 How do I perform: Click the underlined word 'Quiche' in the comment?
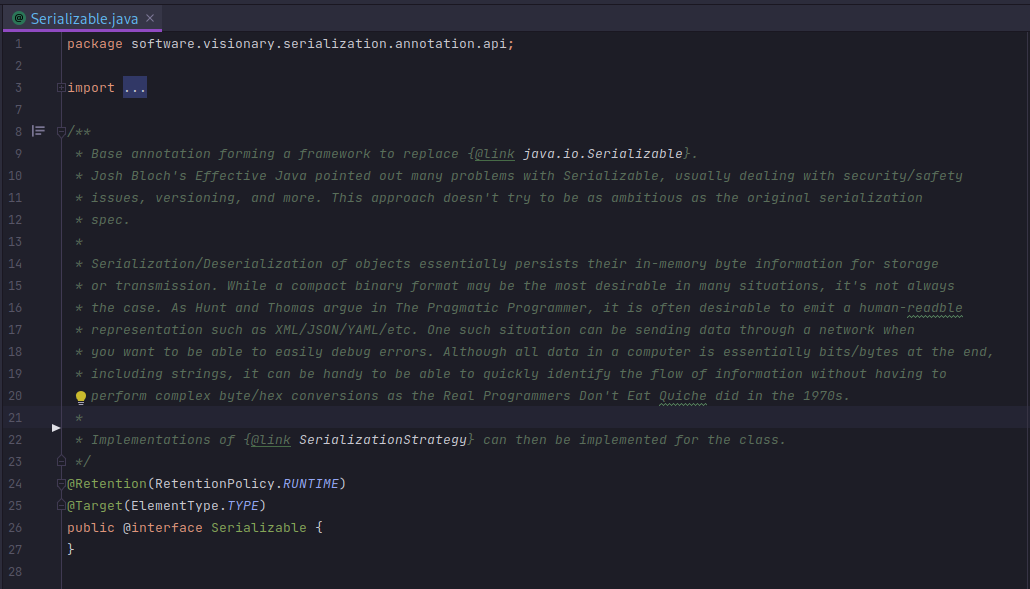coord(682,396)
